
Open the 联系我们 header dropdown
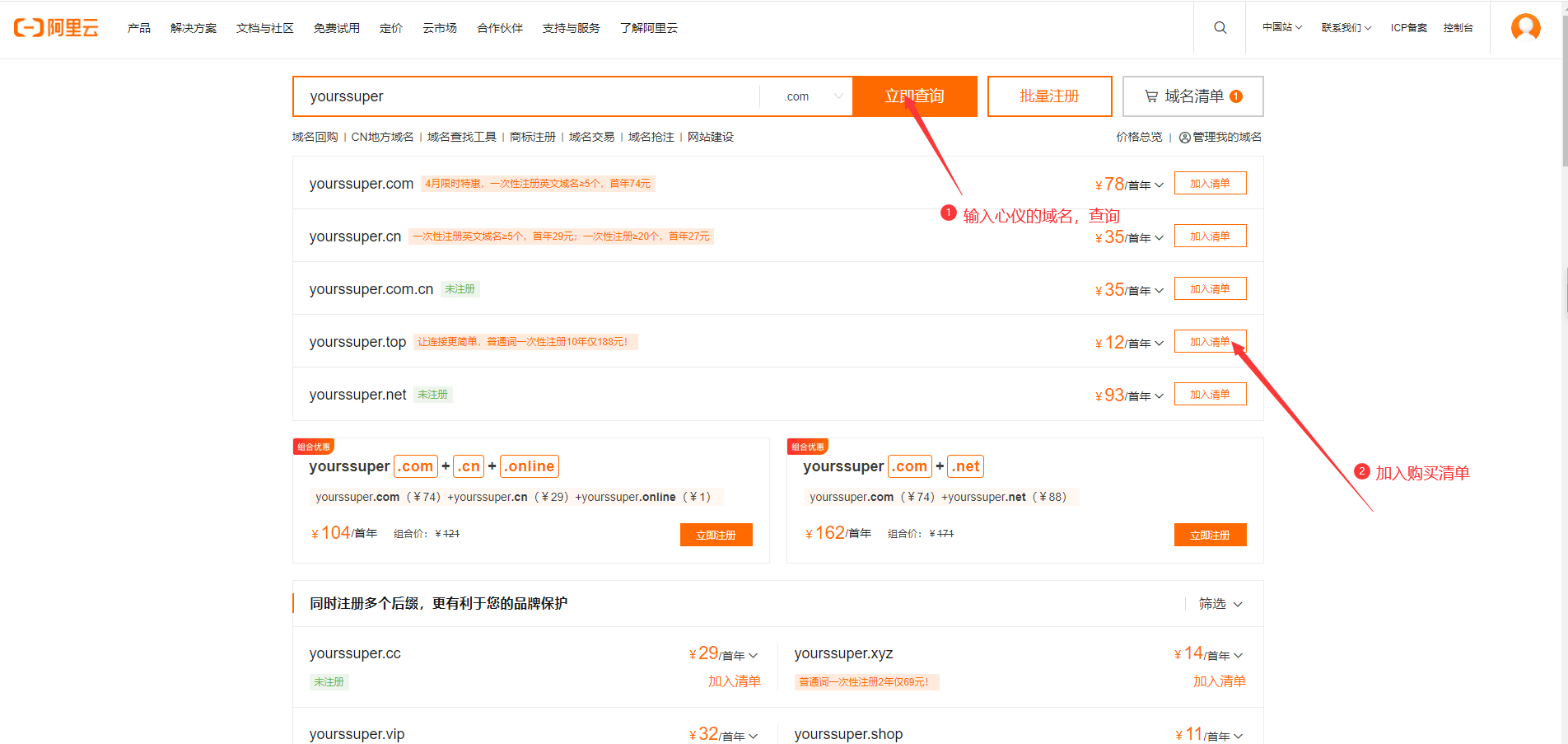tap(1346, 28)
